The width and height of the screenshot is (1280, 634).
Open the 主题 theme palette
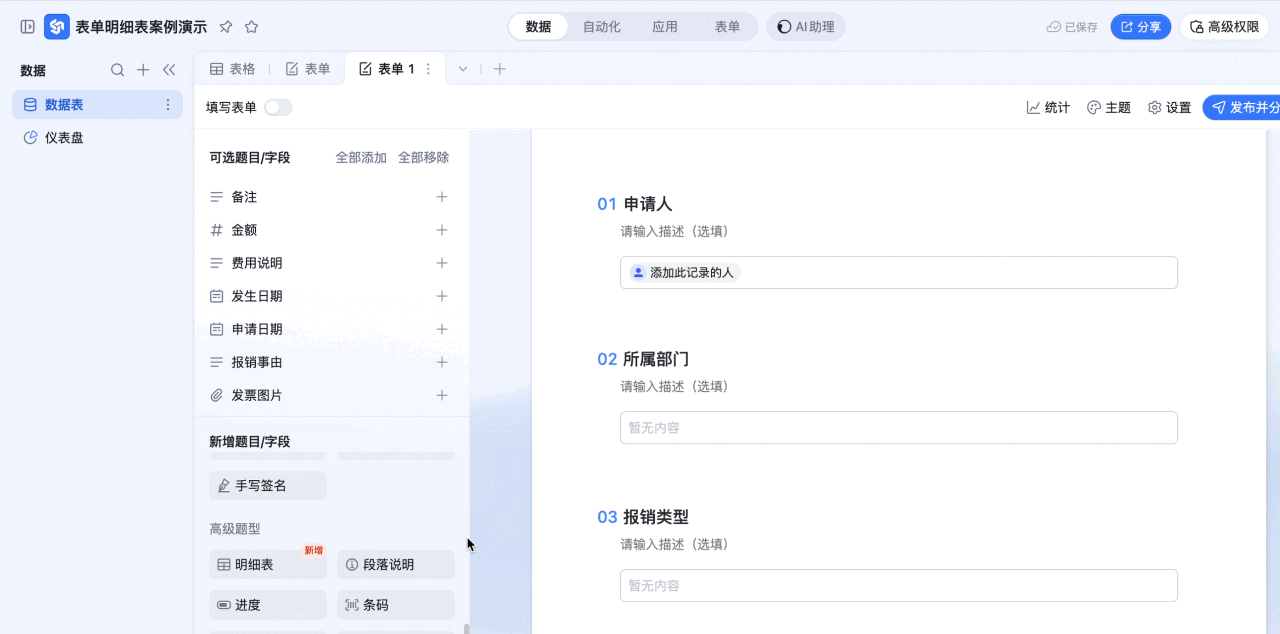1108,107
